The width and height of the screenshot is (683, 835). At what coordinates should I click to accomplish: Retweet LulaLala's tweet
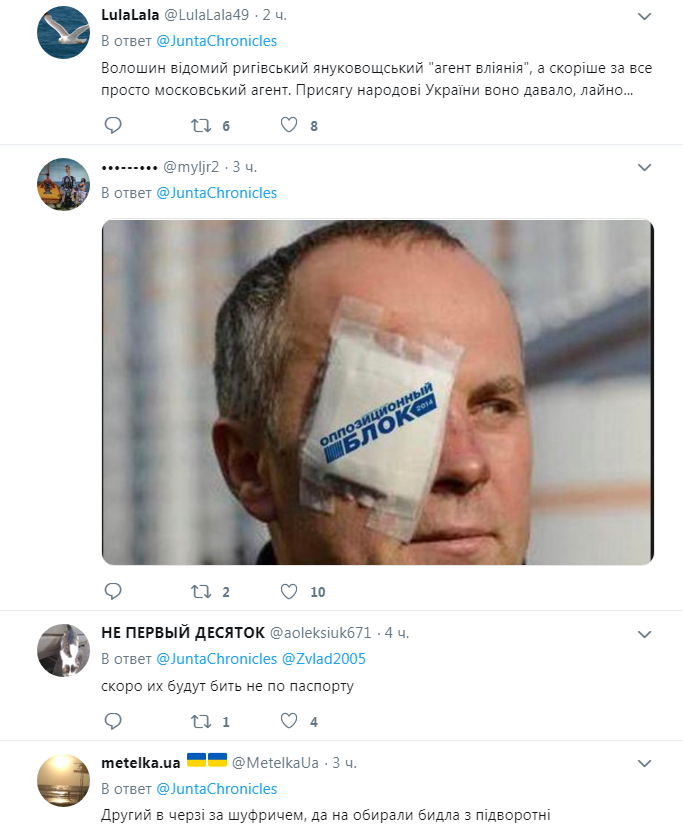(200, 126)
